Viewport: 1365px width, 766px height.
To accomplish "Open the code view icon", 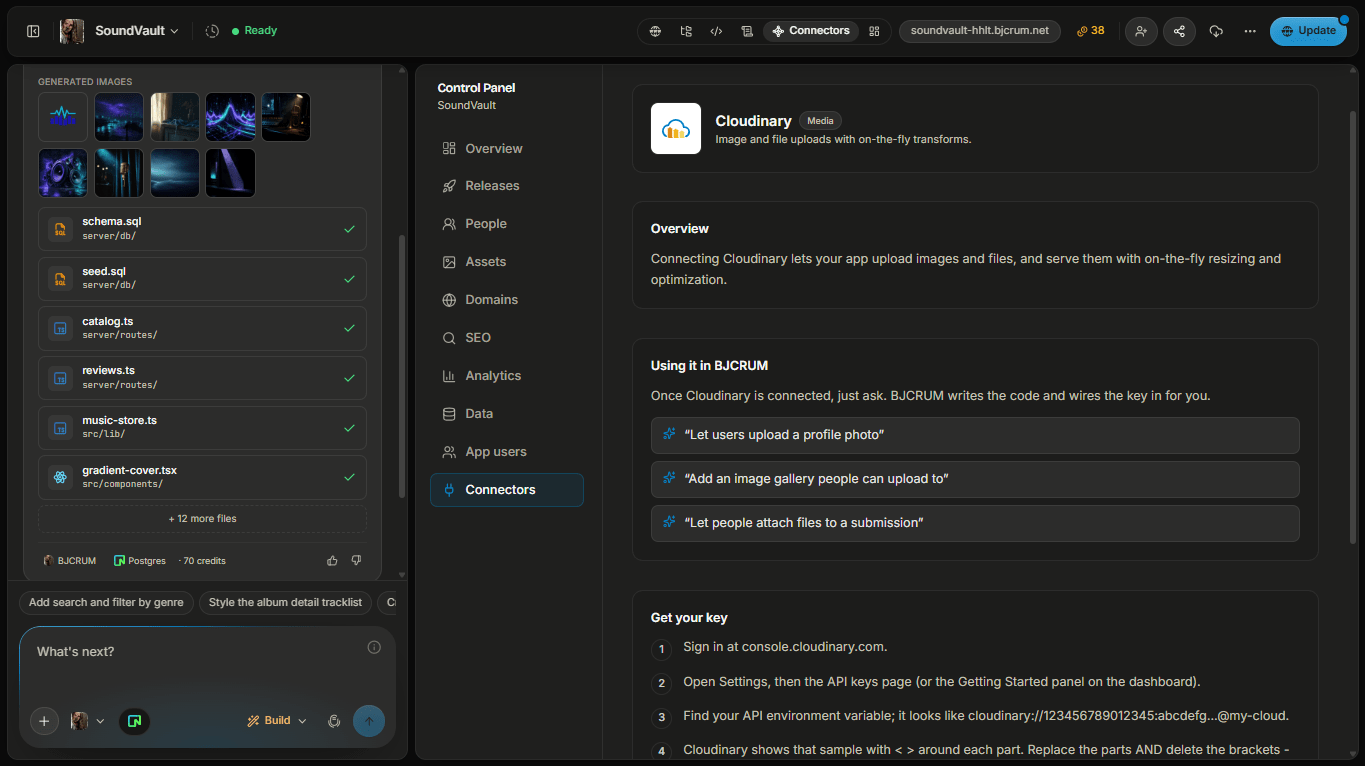I will click(x=716, y=31).
